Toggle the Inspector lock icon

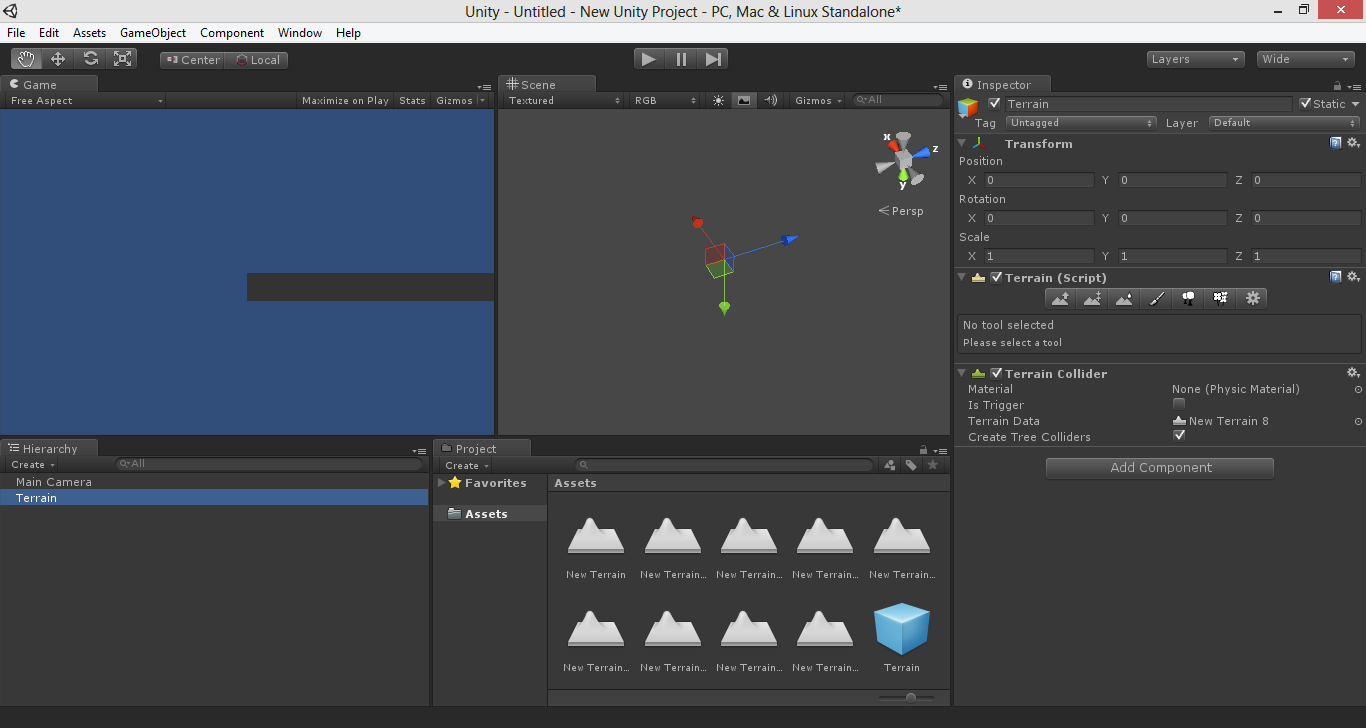point(1337,86)
